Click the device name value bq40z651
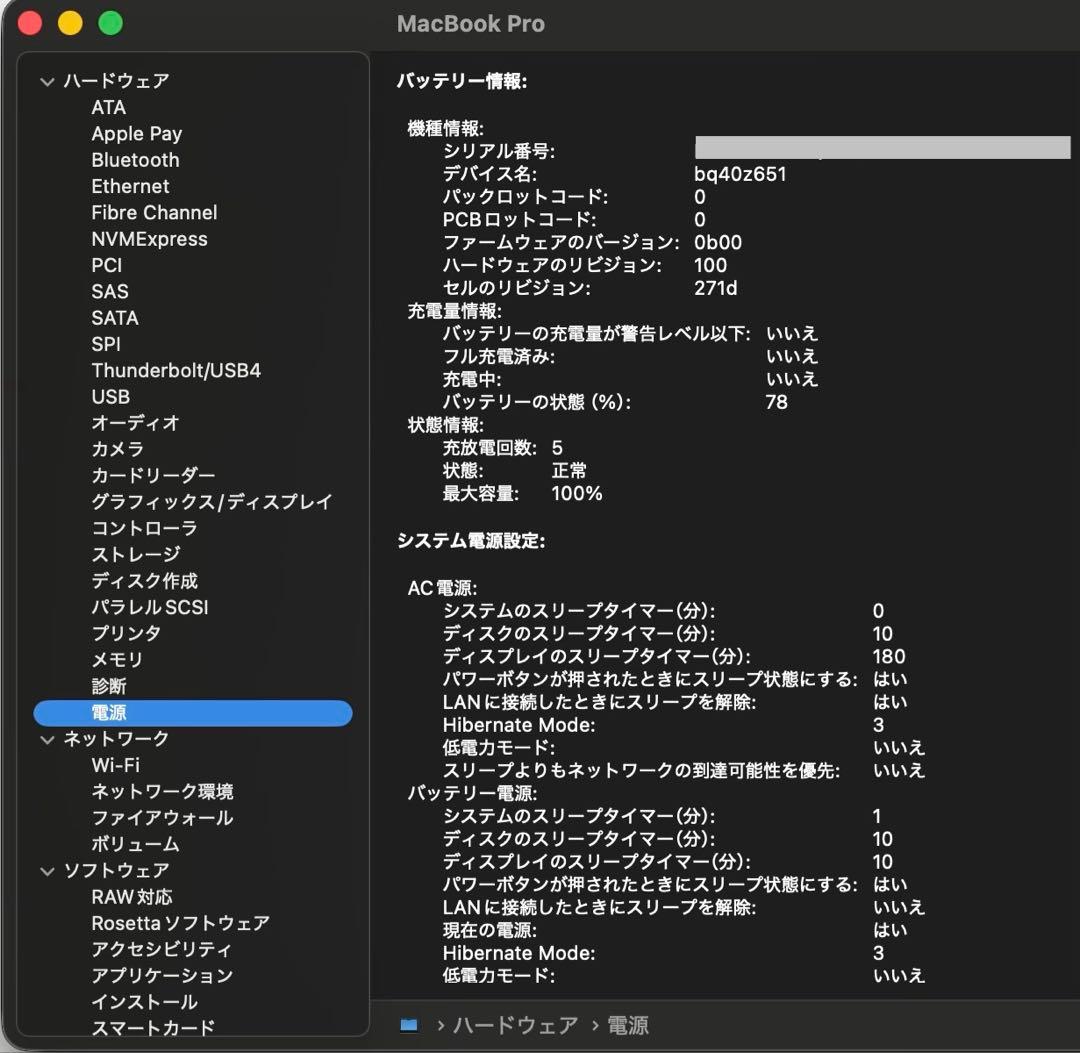The height and width of the screenshot is (1053, 1080). [x=740, y=174]
